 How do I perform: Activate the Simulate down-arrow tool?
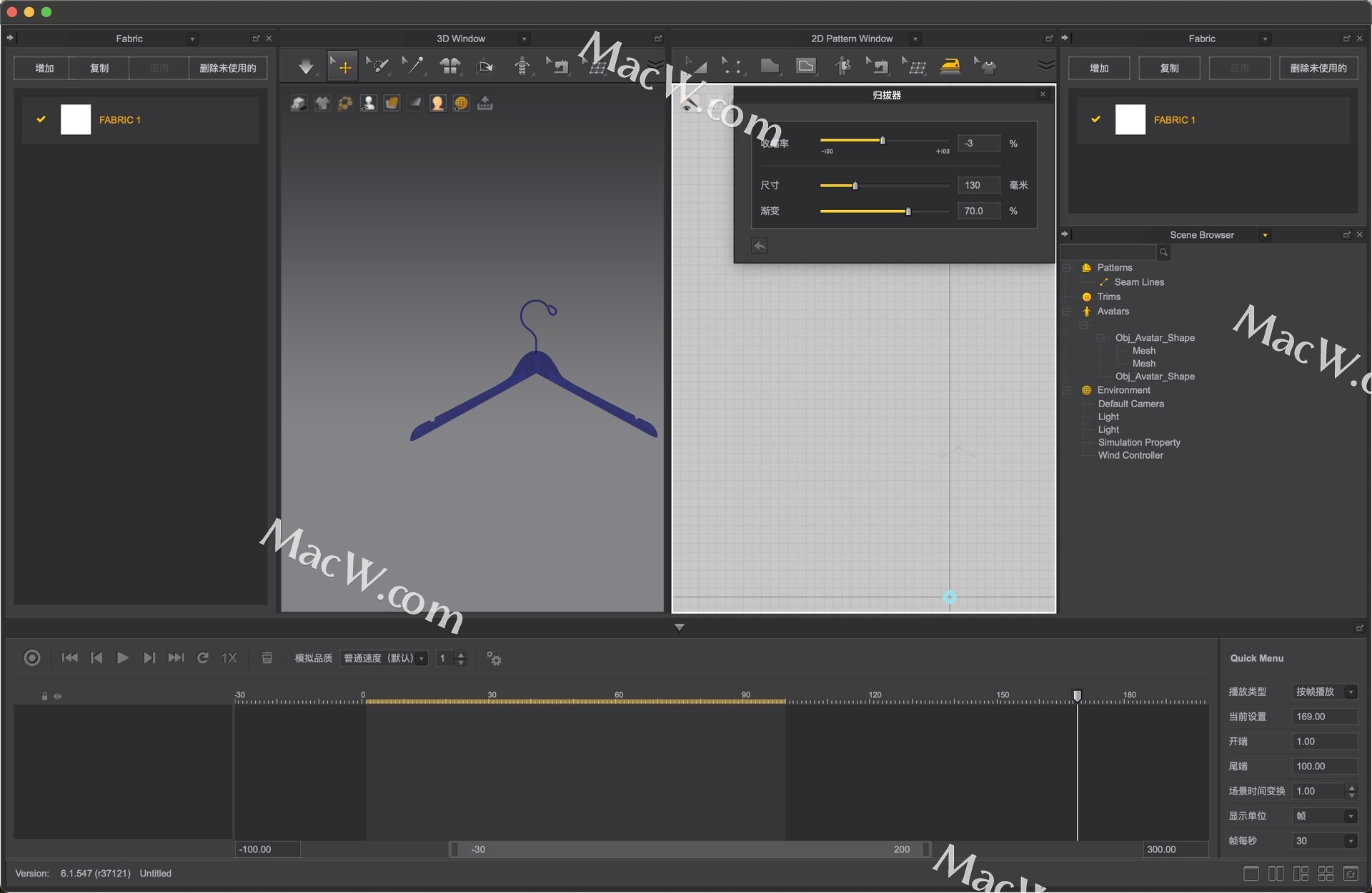[306, 66]
